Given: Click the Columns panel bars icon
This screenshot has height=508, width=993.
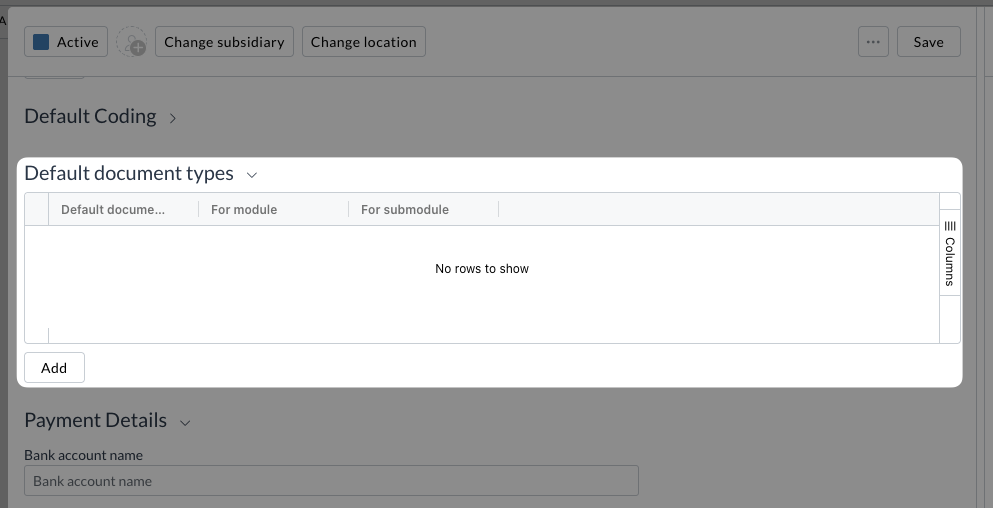Looking at the screenshot, I should pyautogui.click(x=950, y=225).
